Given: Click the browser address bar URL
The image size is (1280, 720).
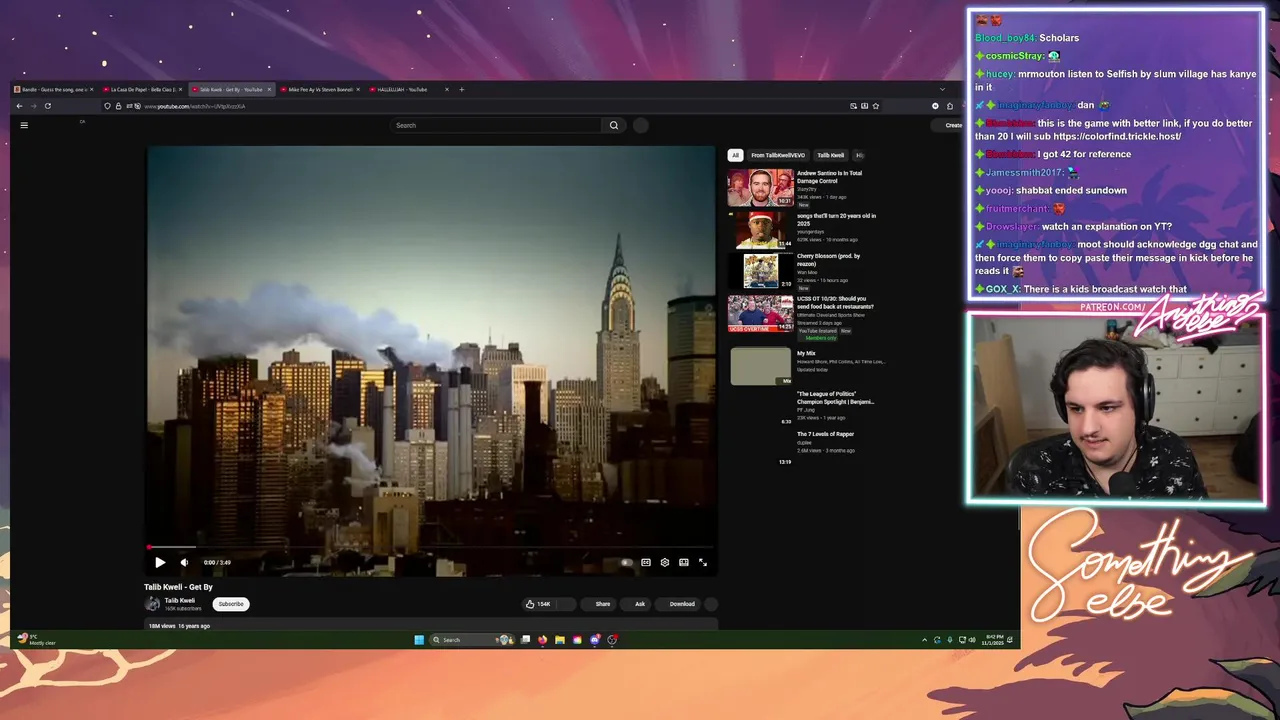Looking at the screenshot, I should point(195,106).
